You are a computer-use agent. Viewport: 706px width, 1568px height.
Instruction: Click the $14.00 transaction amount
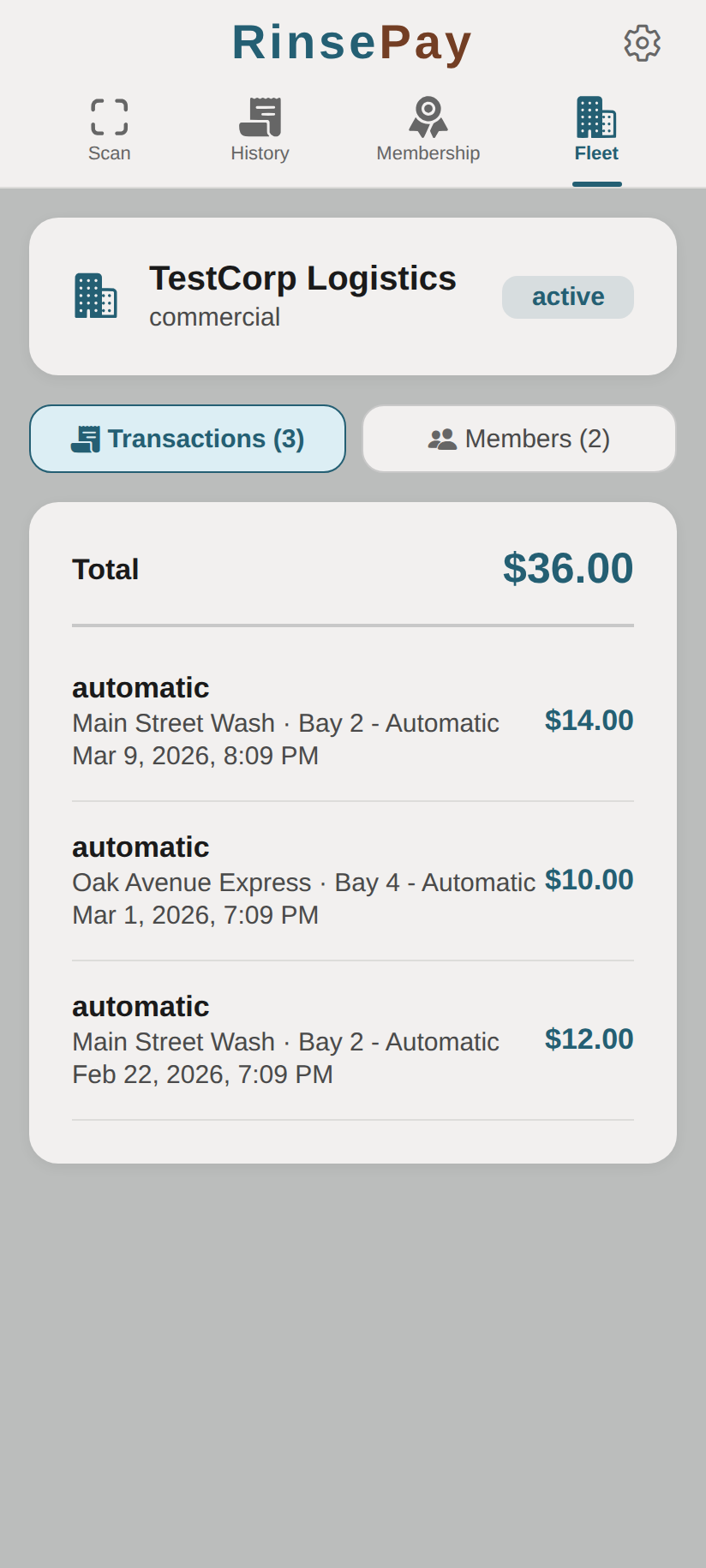point(589,721)
